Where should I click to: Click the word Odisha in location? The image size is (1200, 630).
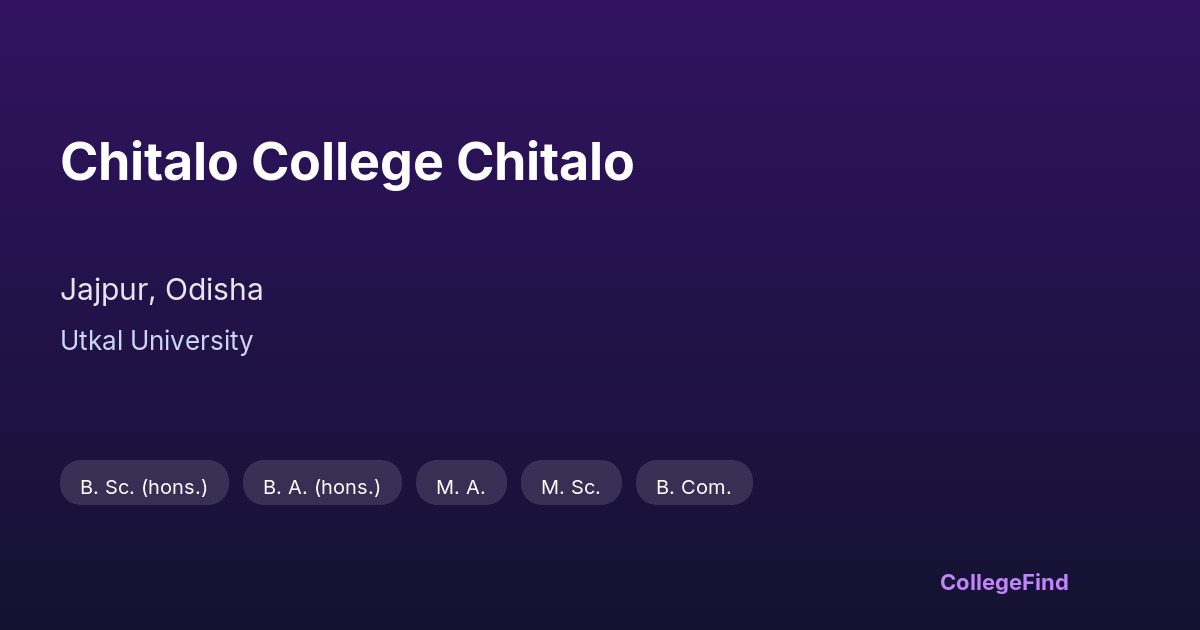coord(214,290)
